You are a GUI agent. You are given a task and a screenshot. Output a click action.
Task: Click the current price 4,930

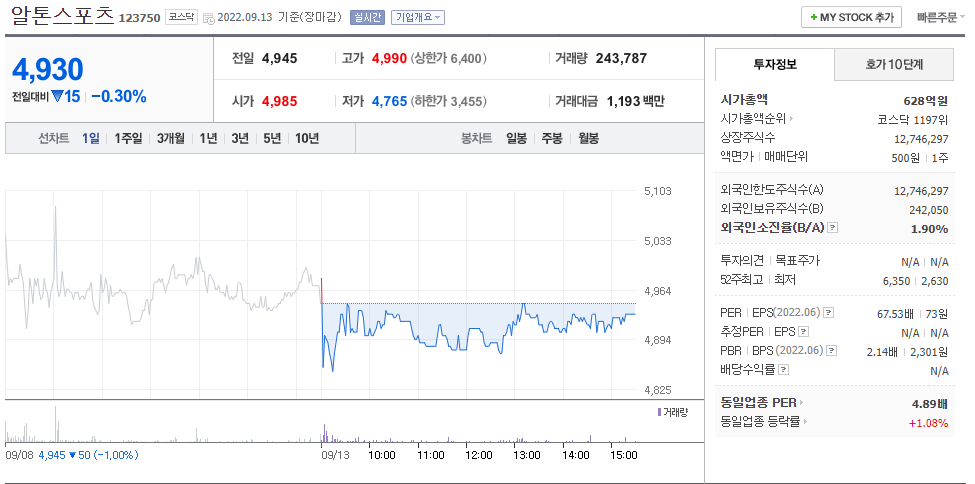(48, 70)
